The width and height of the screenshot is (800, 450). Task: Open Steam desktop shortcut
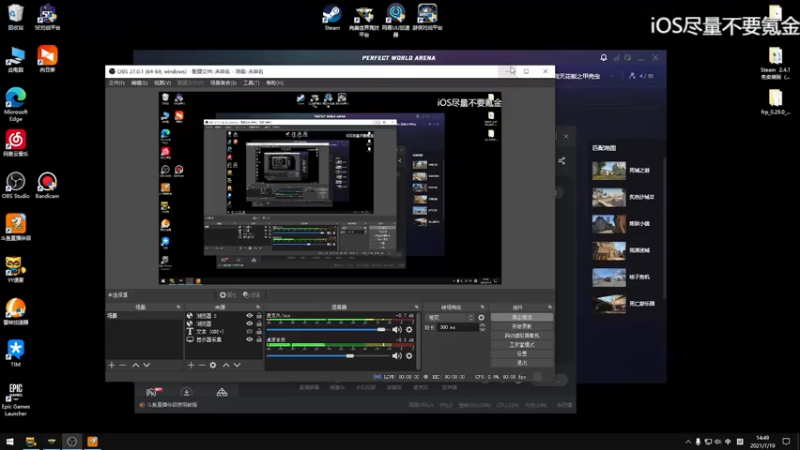point(332,18)
